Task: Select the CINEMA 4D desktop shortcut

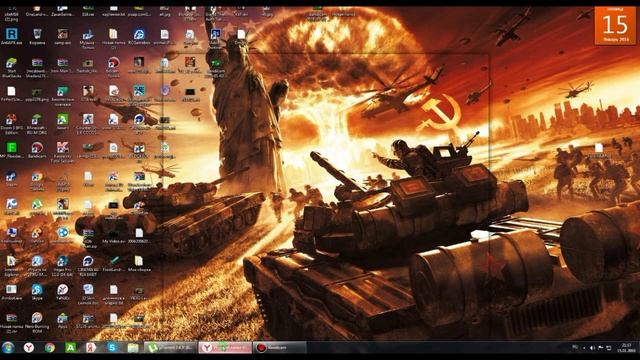Action: click(x=88, y=266)
